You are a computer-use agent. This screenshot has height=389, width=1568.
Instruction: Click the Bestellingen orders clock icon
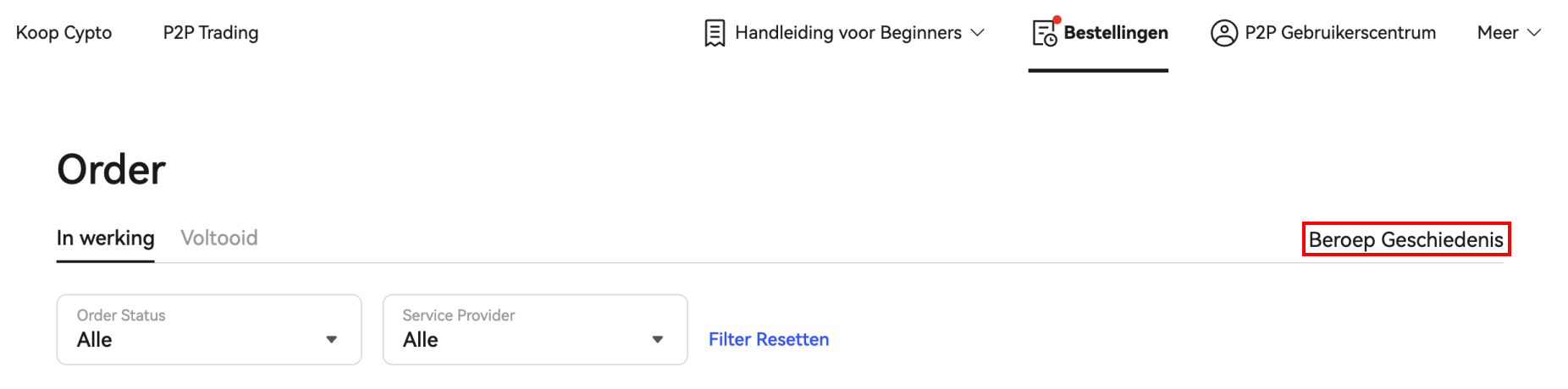click(1044, 33)
